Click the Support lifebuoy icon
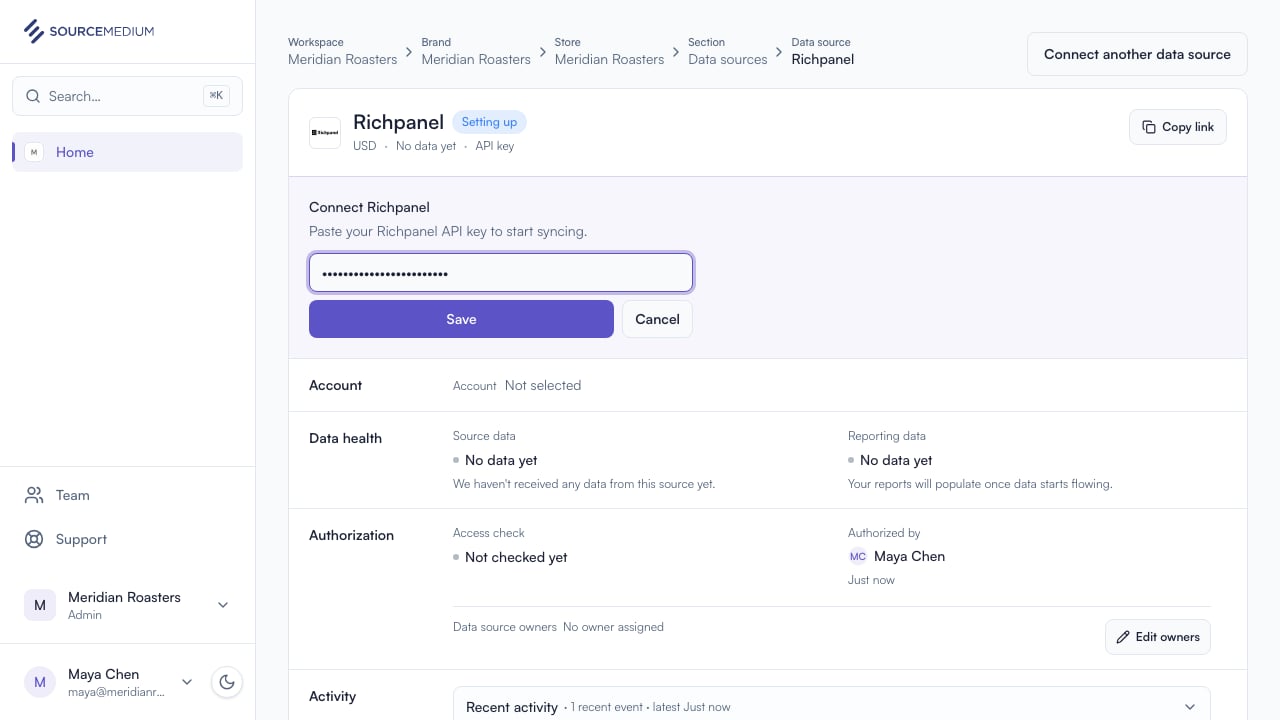 (x=34, y=539)
